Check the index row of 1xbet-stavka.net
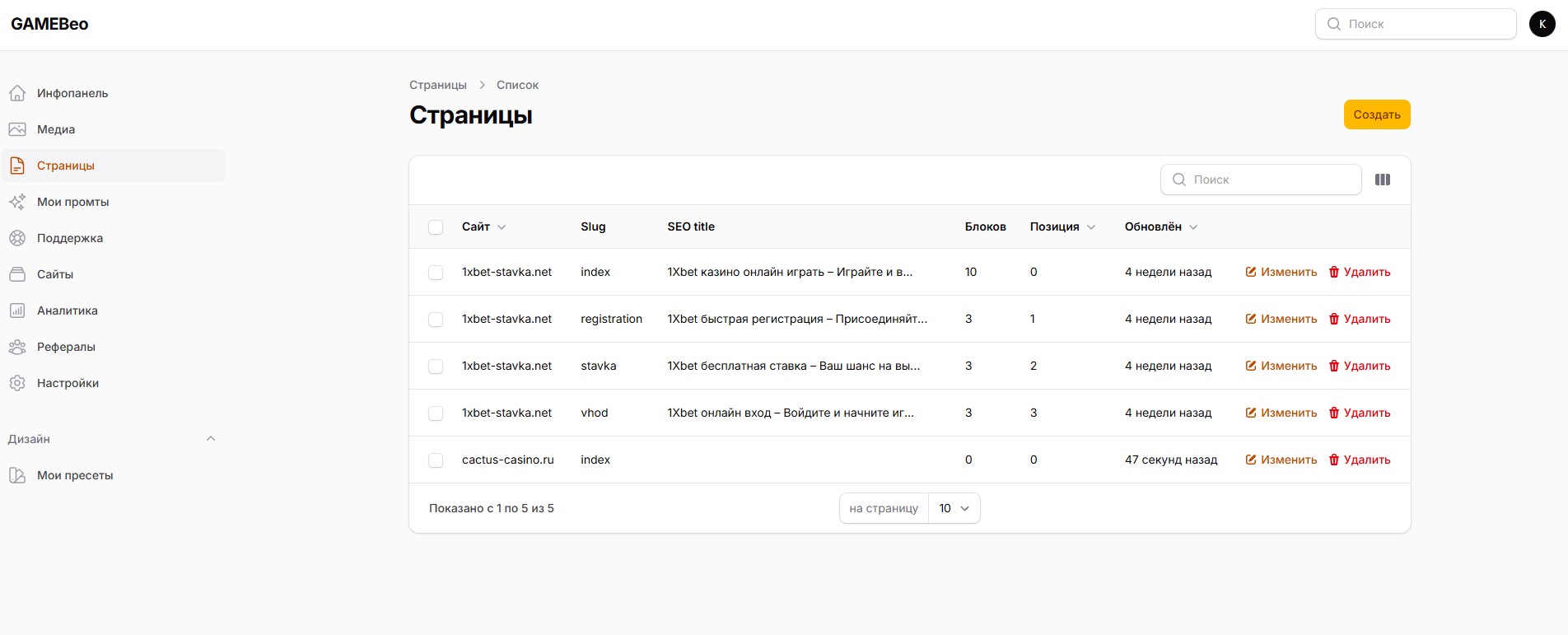The height and width of the screenshot is (635, 1568). (436, 273)
